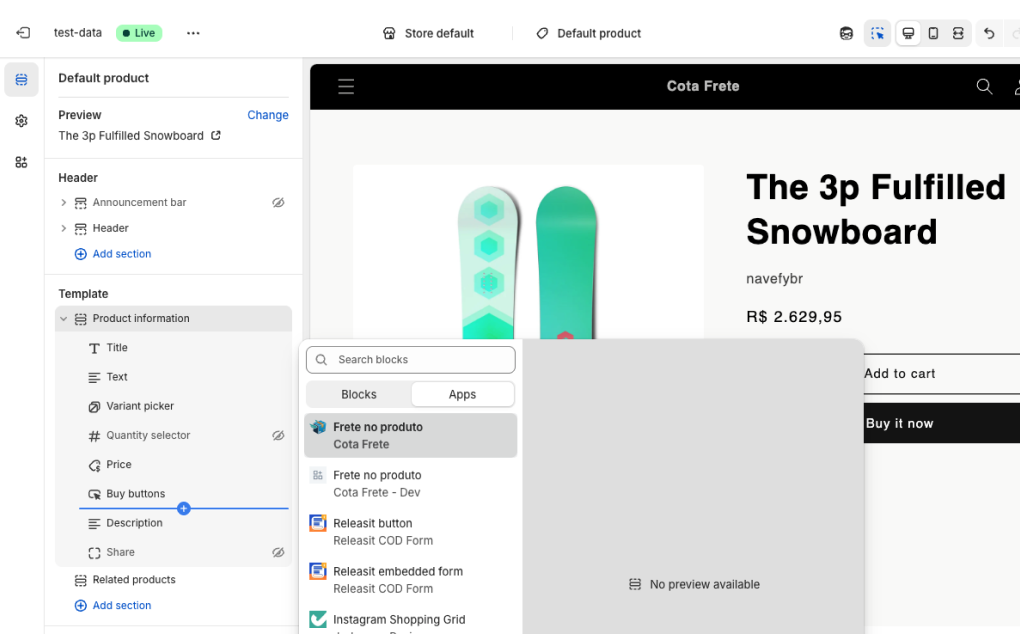The width and height of the screenshot is (1020, 634).
Task: Open the store search magnifier in the preview
Action: (984, 87)
